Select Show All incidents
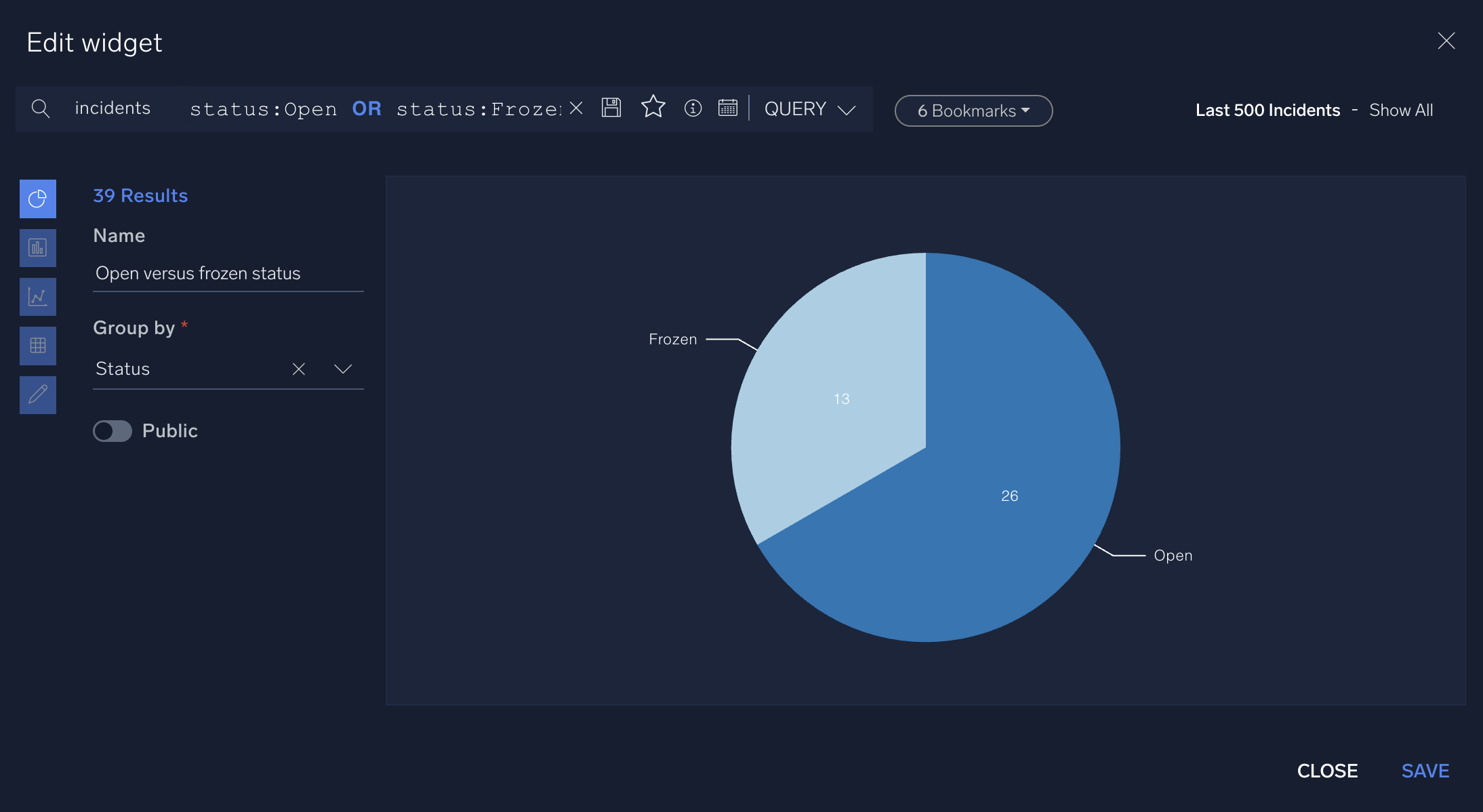 pos(1400,110)
